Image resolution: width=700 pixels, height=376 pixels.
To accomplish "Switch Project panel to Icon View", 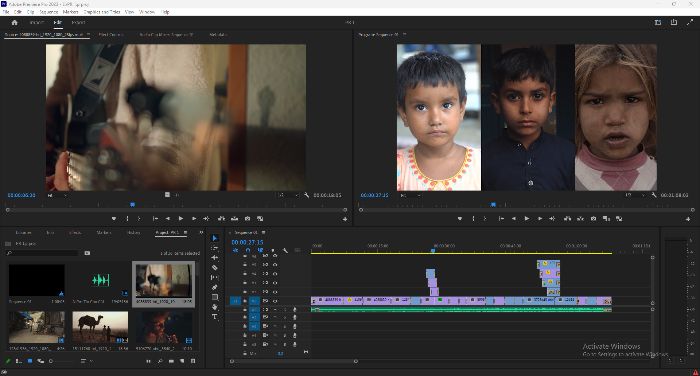I will 30,361.
